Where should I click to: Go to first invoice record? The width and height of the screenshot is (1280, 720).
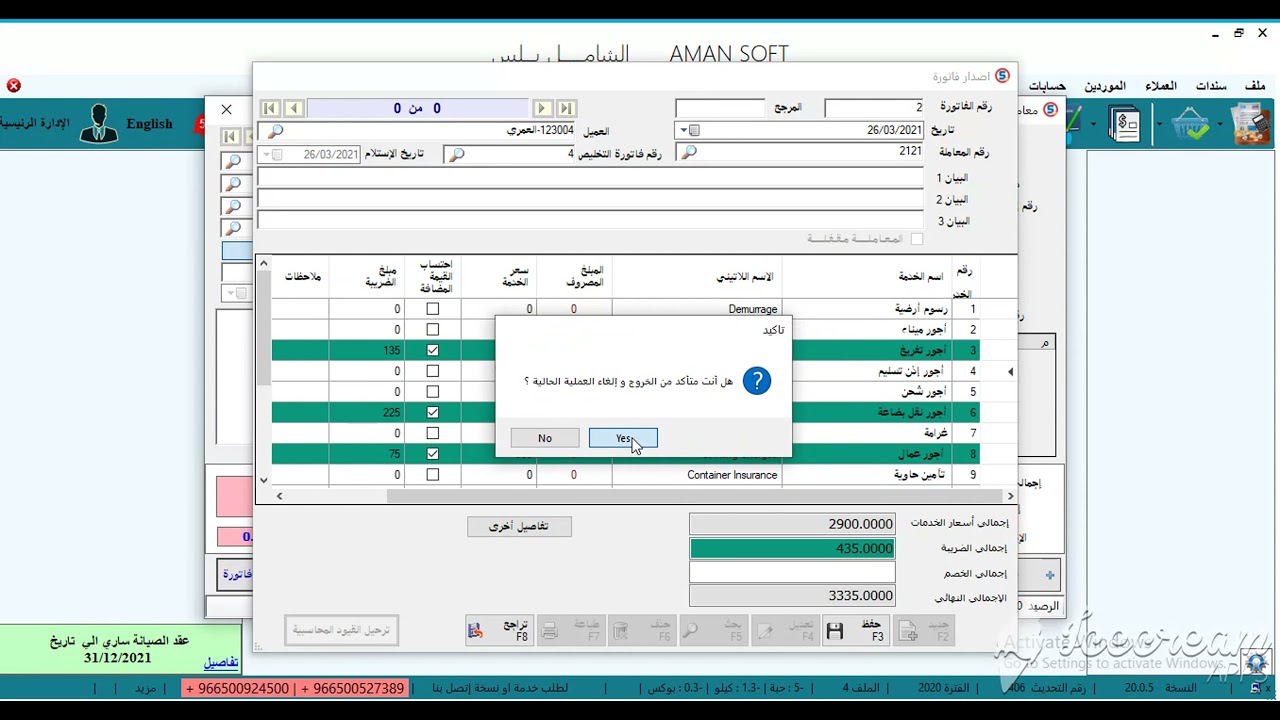point(269,108)
